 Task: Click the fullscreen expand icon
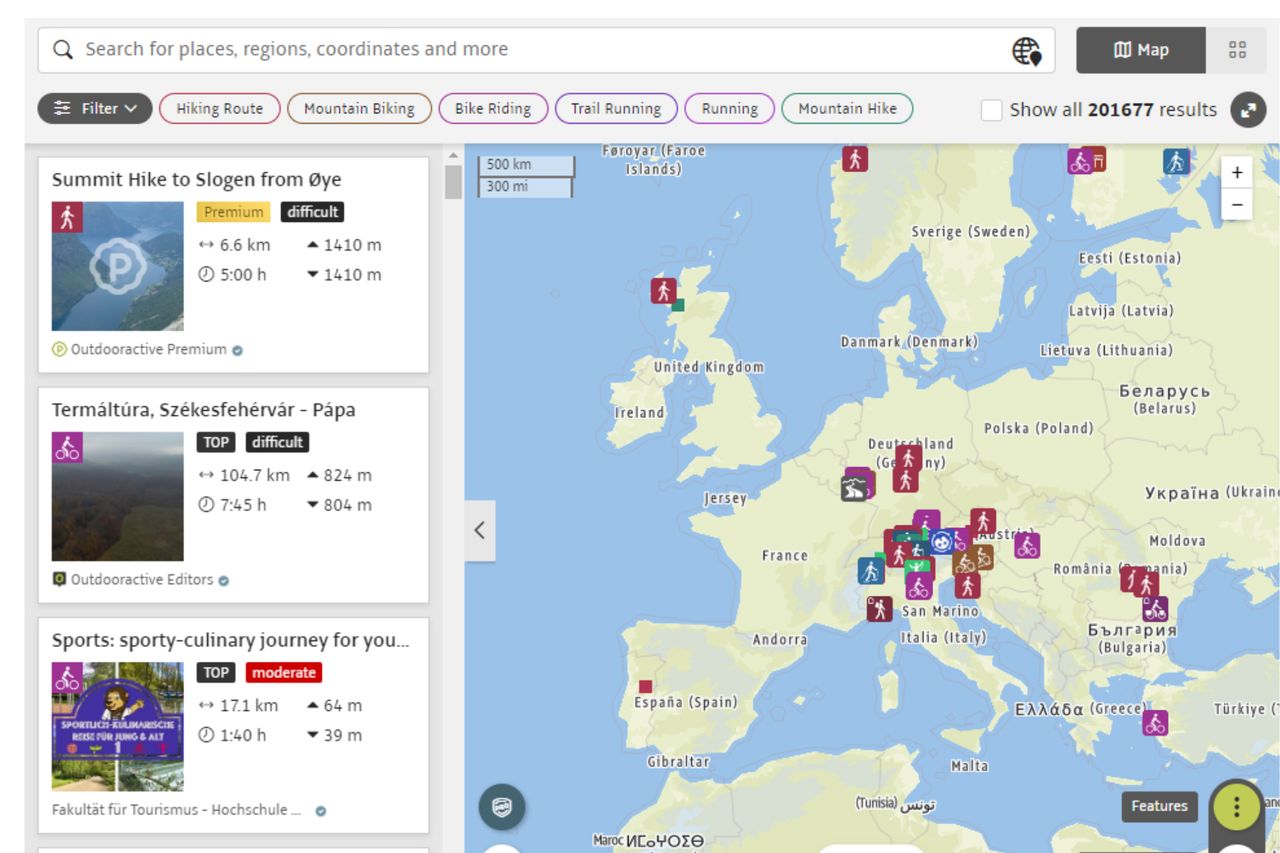tap(1248, 110)
